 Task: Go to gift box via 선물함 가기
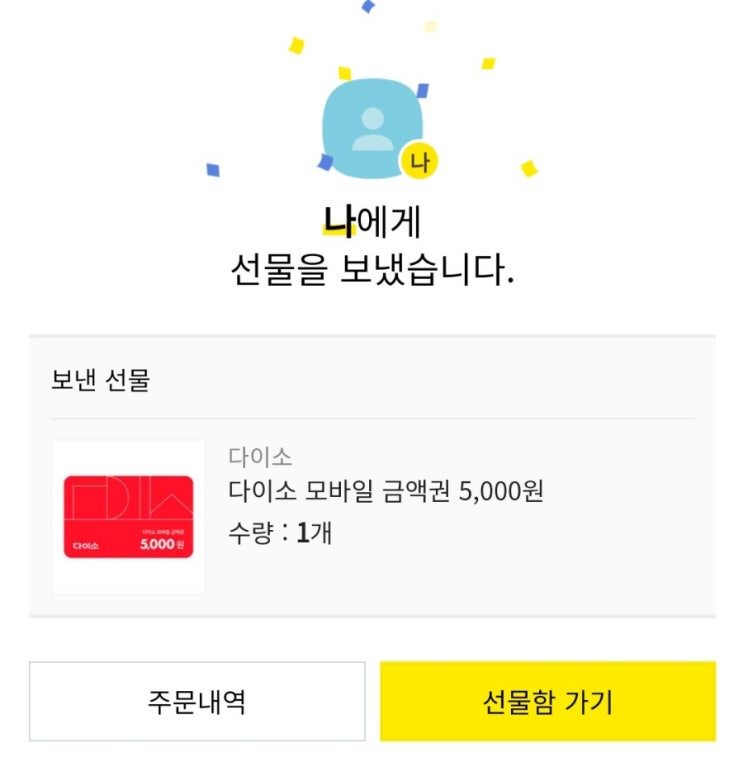tap(548, 701)
